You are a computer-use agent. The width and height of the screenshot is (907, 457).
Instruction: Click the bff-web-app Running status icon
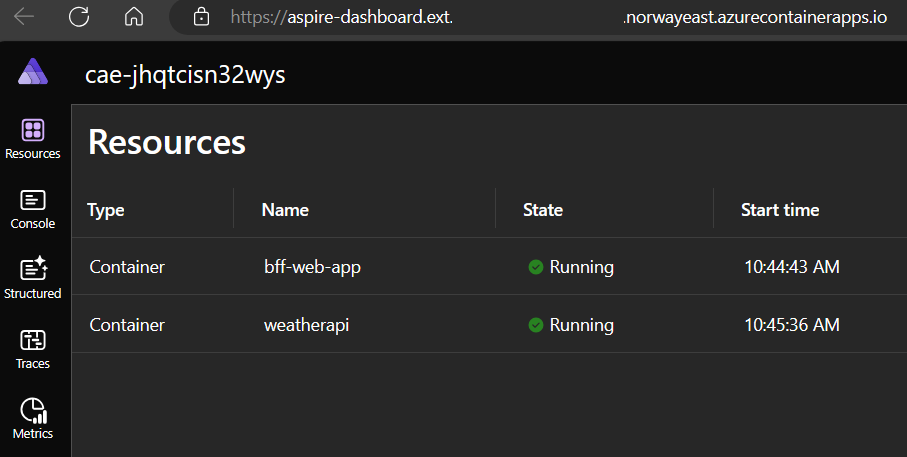[536, 267]
